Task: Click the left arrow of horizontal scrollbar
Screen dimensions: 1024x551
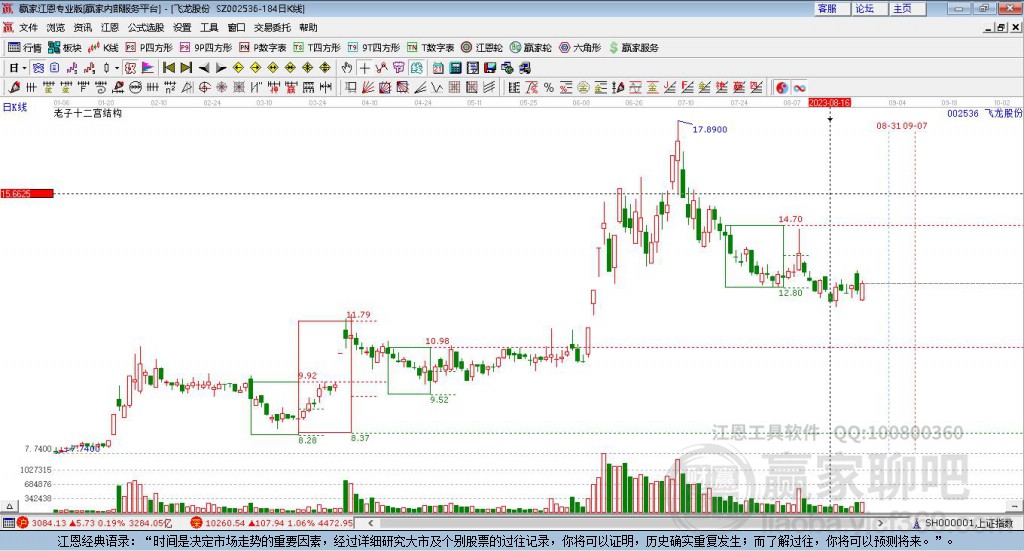Action: click(371, 523)
